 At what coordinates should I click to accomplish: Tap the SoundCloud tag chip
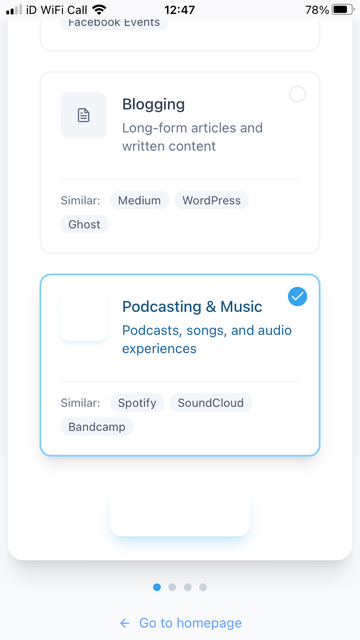211,403
